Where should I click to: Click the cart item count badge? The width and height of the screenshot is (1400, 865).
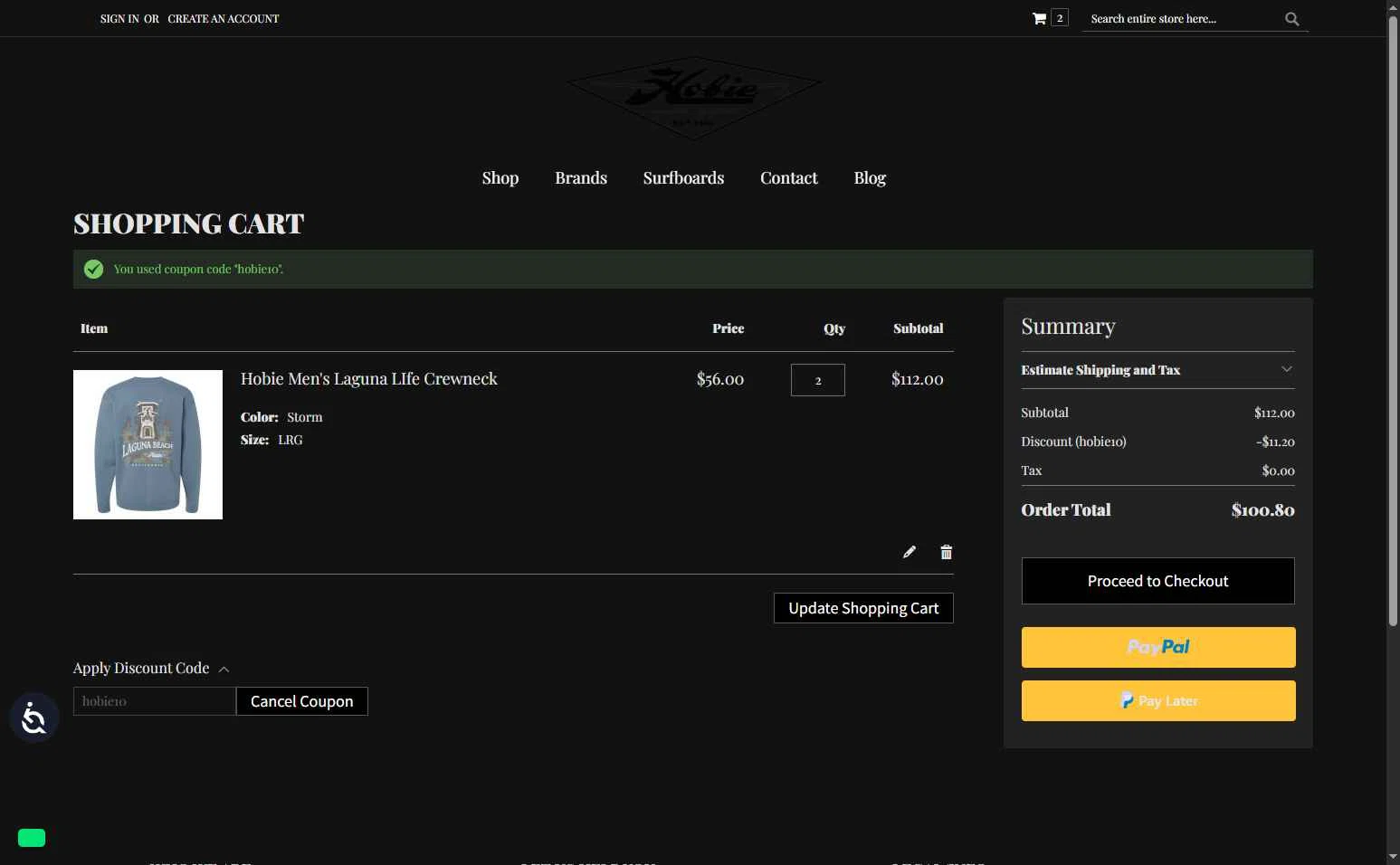click(x=1060, y=18)
